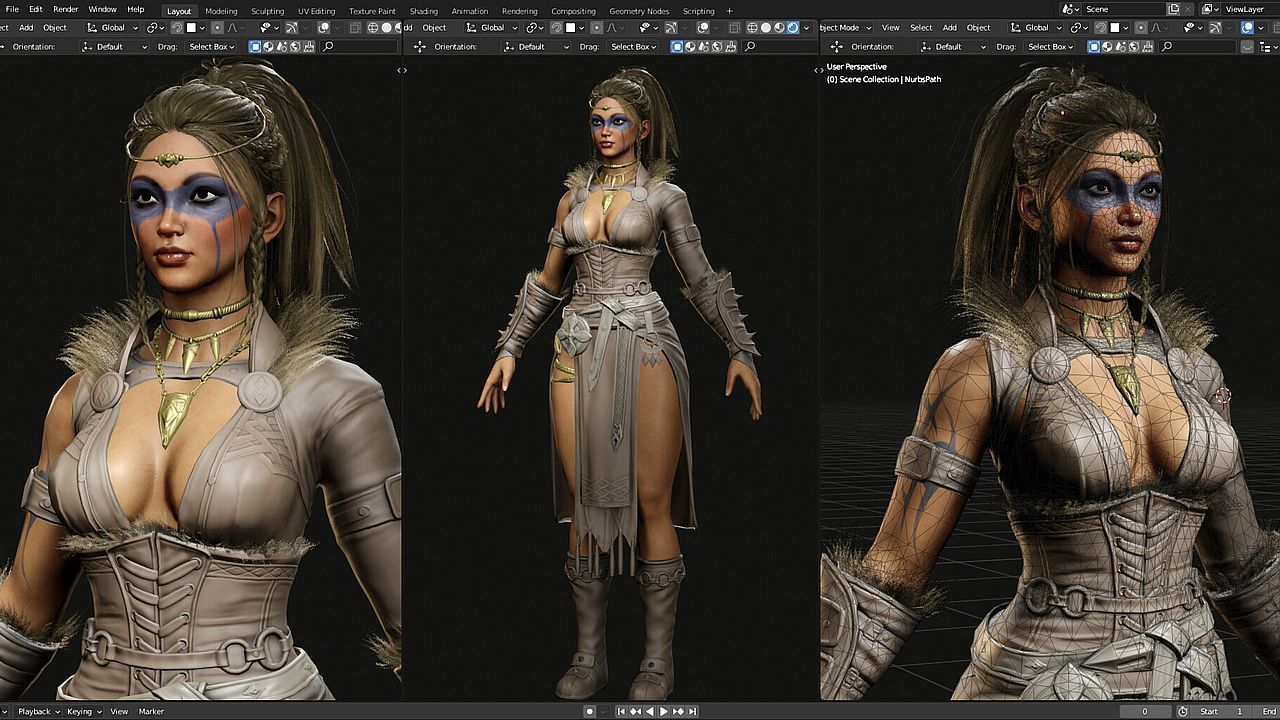Click the ViewLayer name field
Image resolution: width=1280 pixels, height=720 pixels.
click(x=1244, y=9)
